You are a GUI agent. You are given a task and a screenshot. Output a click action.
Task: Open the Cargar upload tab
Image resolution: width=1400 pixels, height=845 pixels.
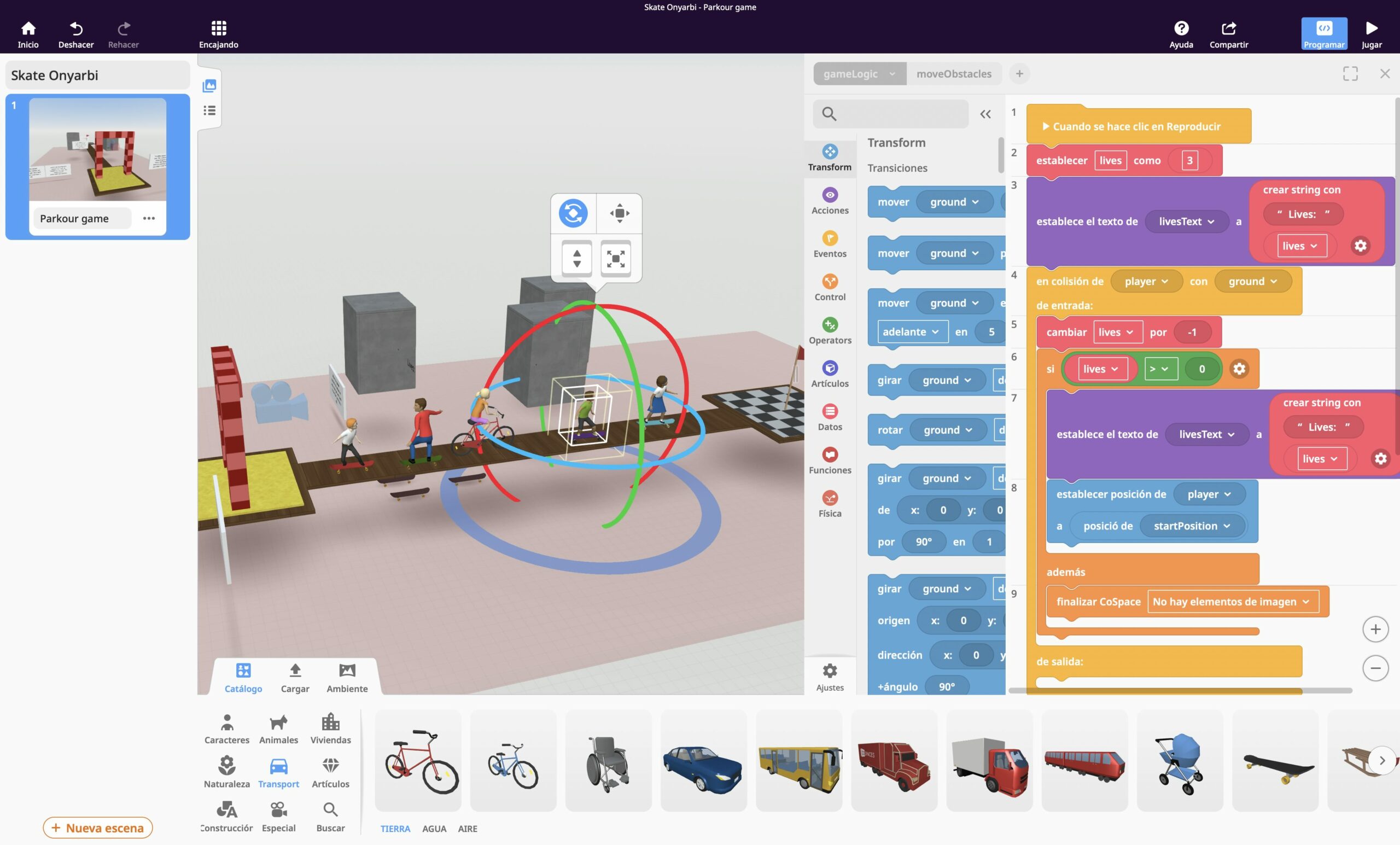(x=295, y=678)
